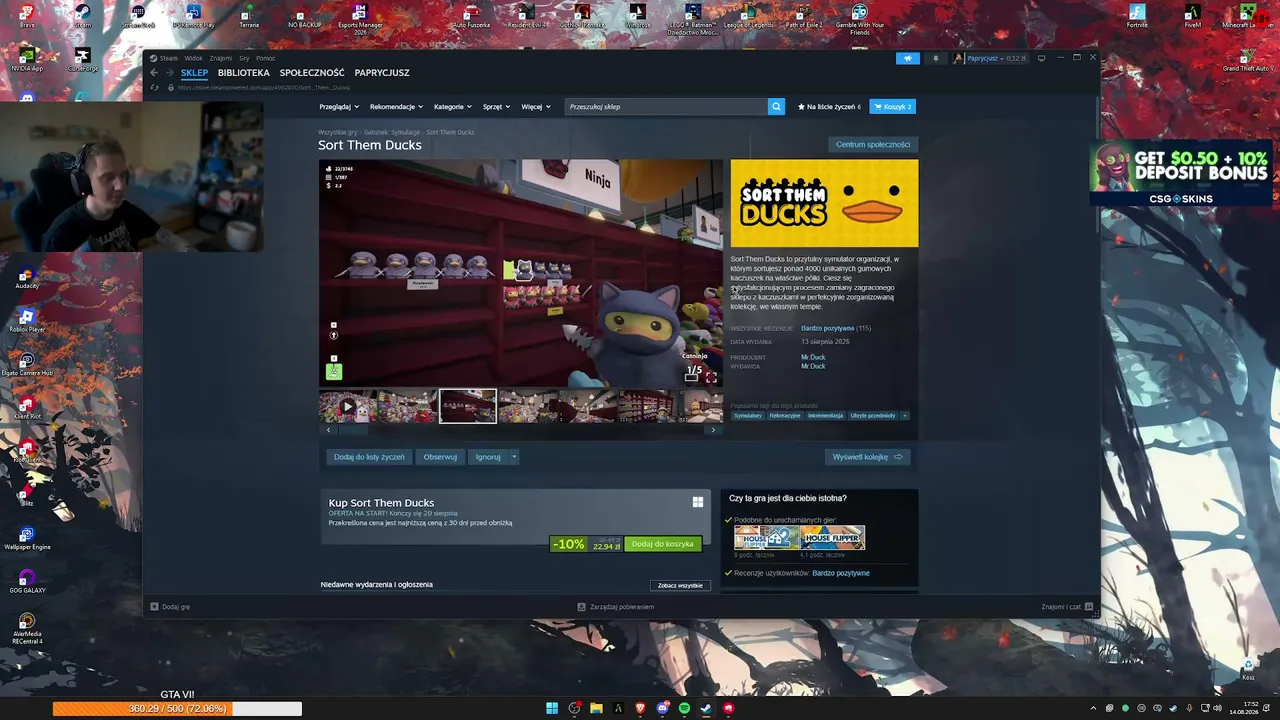Open Windows Start menu

click(x=552, y=708)
